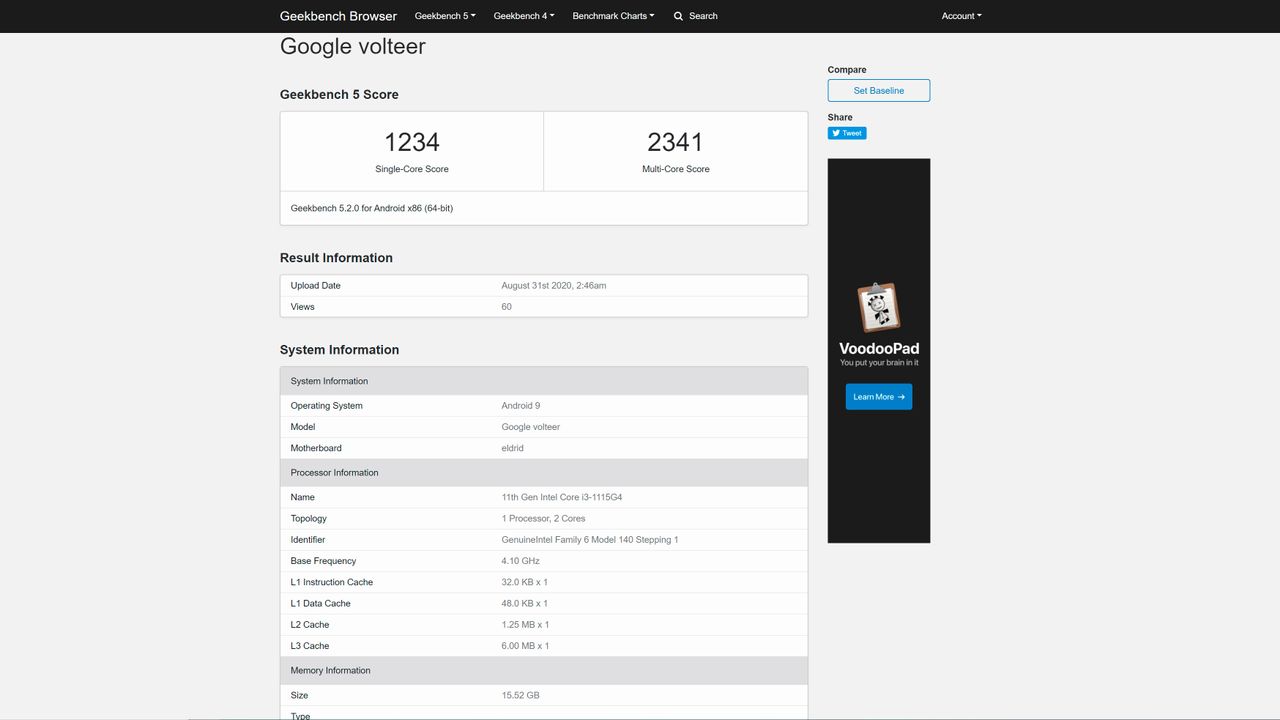
Task: Click memory size value 15.52 GB
Action: [x=521, y=695]
